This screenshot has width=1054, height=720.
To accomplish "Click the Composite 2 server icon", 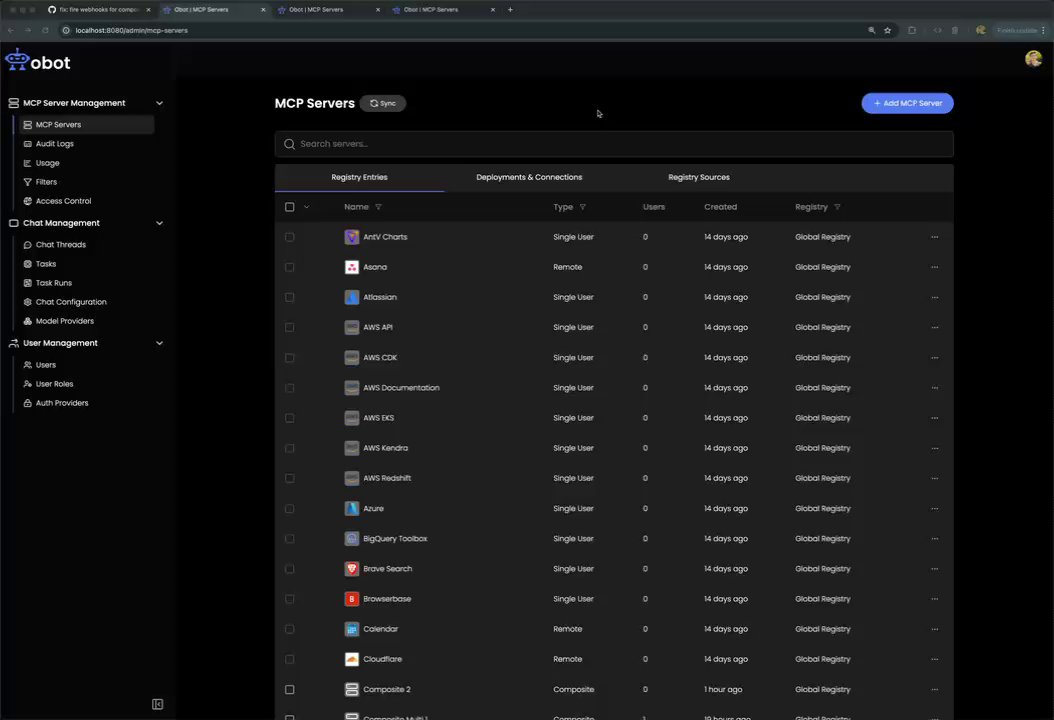I will 352,689.
